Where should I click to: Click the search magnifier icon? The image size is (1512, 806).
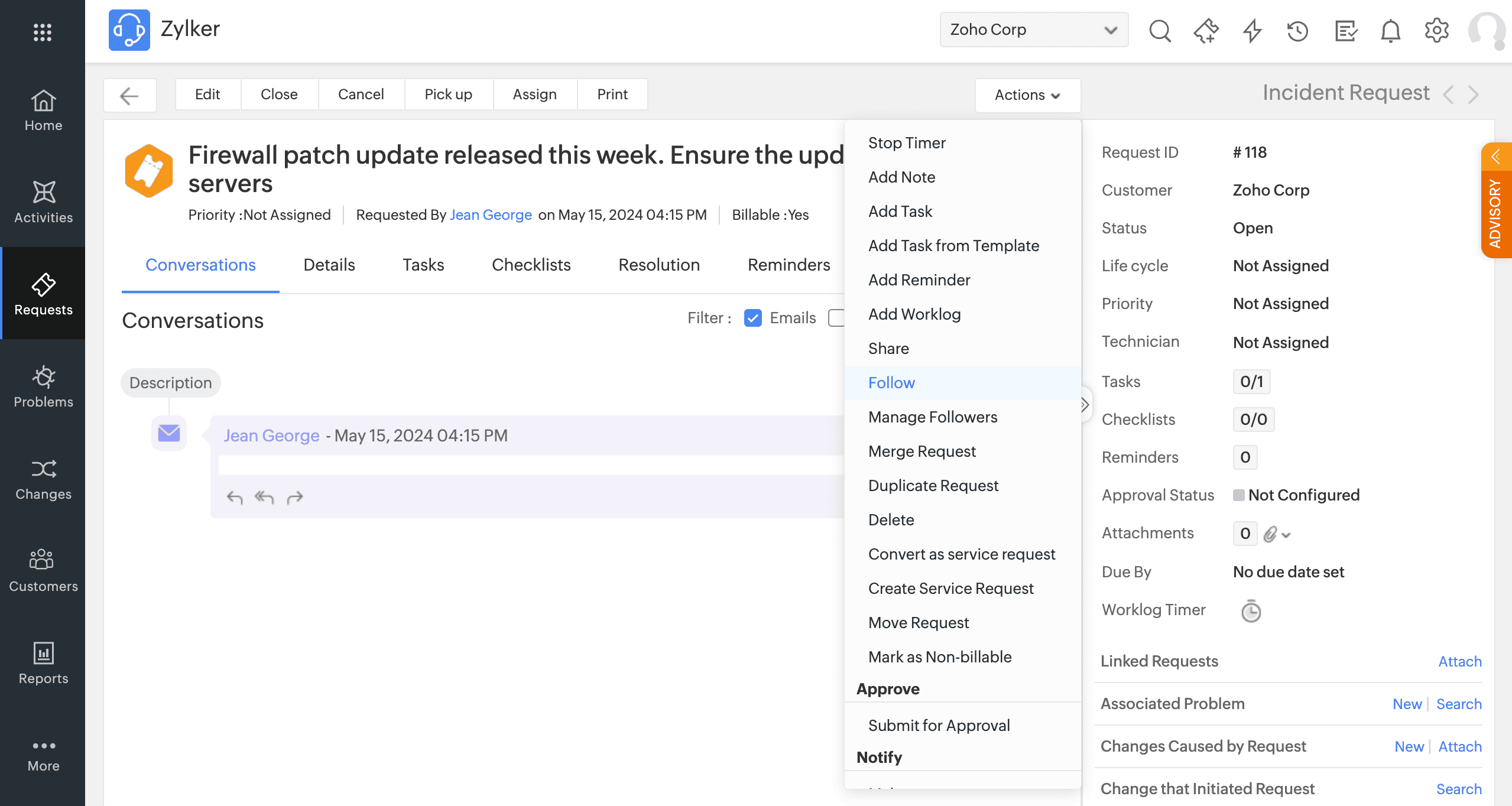(x=1160, y=31)
